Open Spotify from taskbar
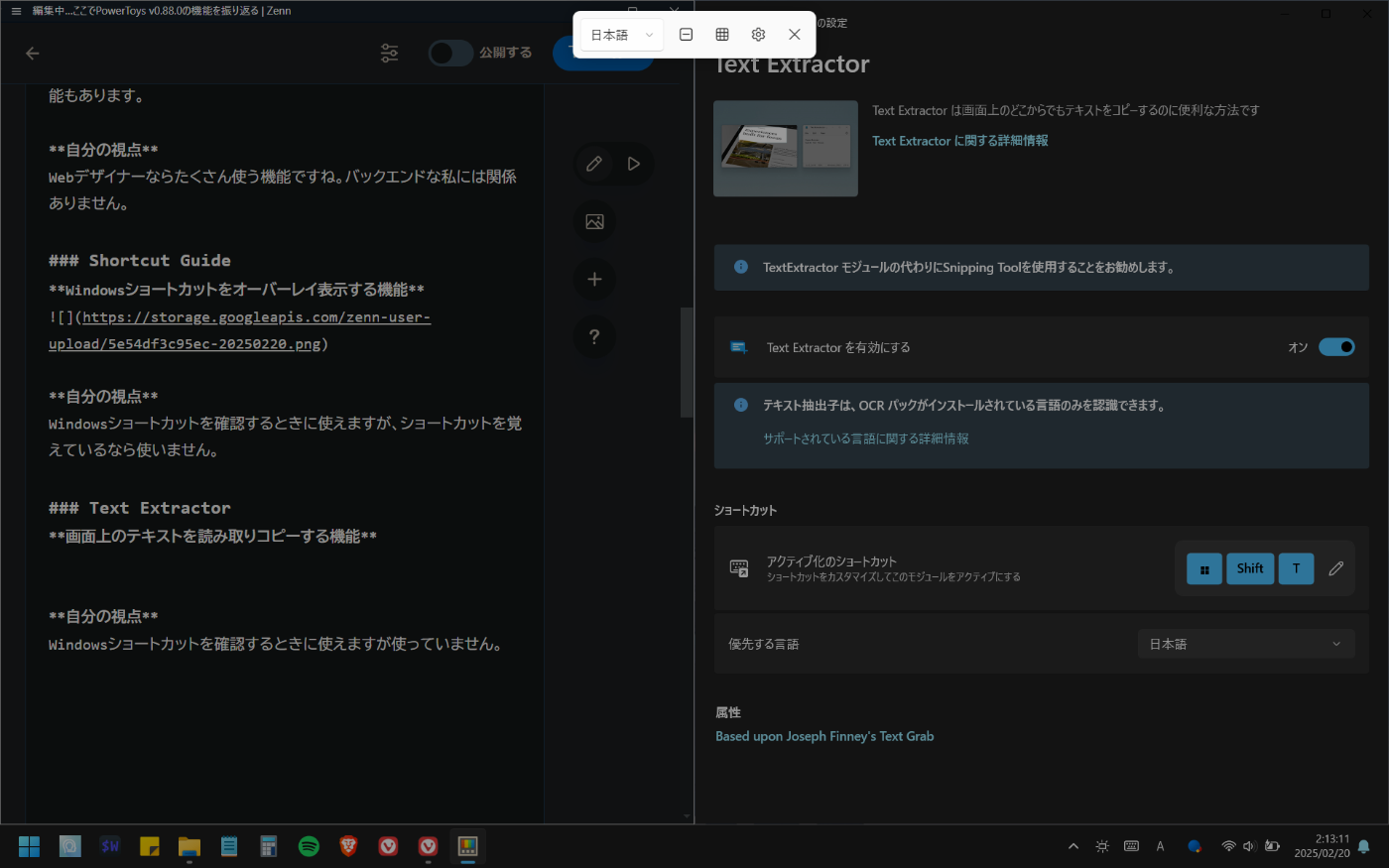 309,846
